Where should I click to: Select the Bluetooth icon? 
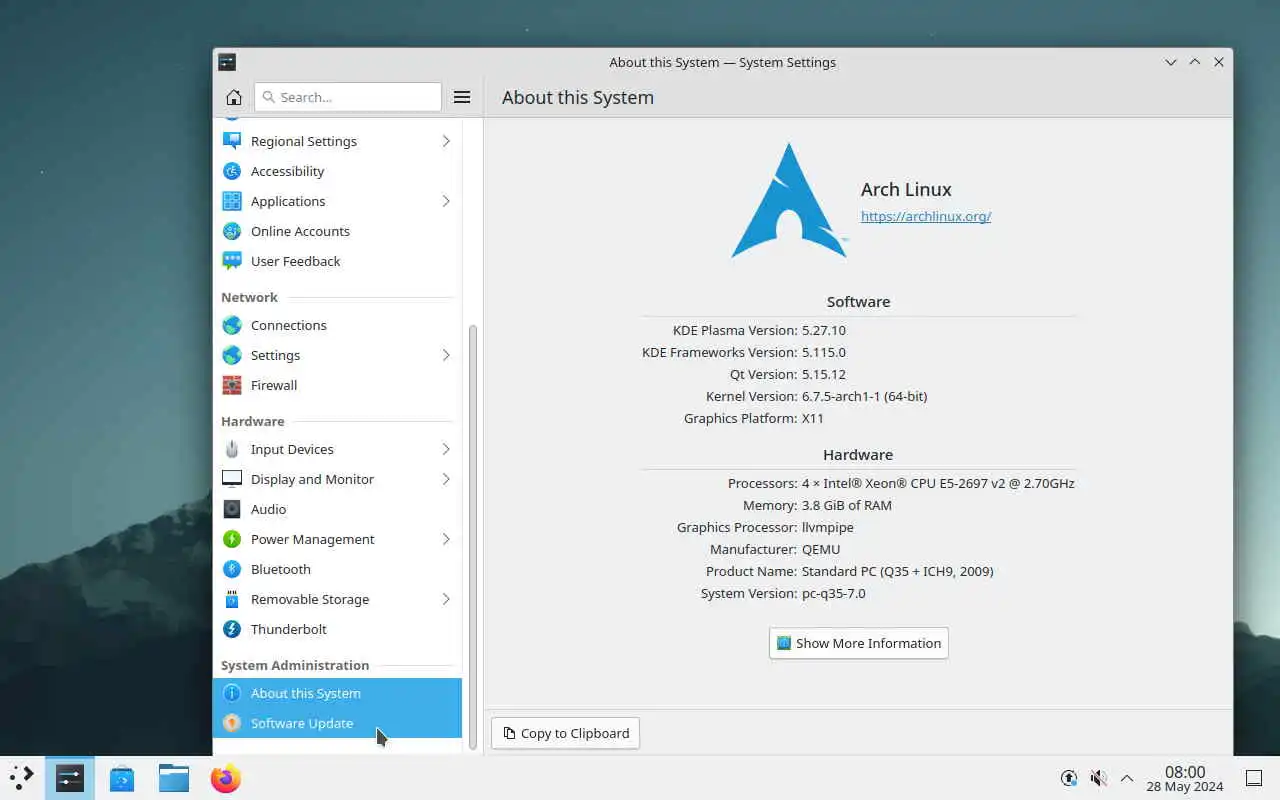[232, 569]
